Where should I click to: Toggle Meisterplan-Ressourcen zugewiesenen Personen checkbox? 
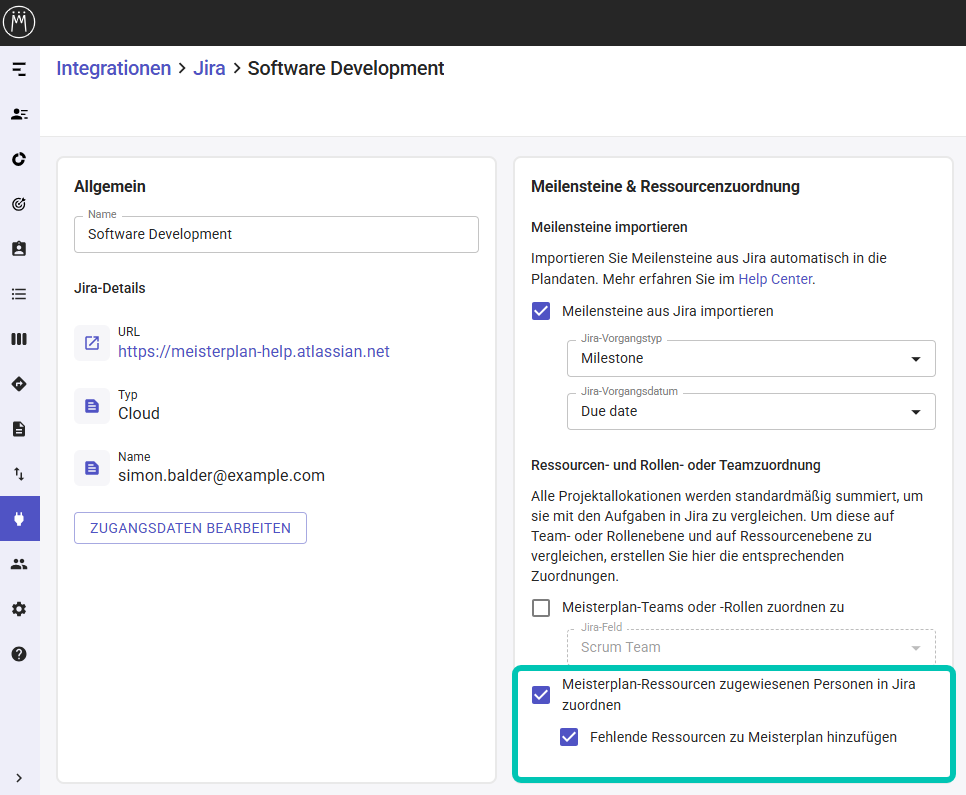(541, 695)
